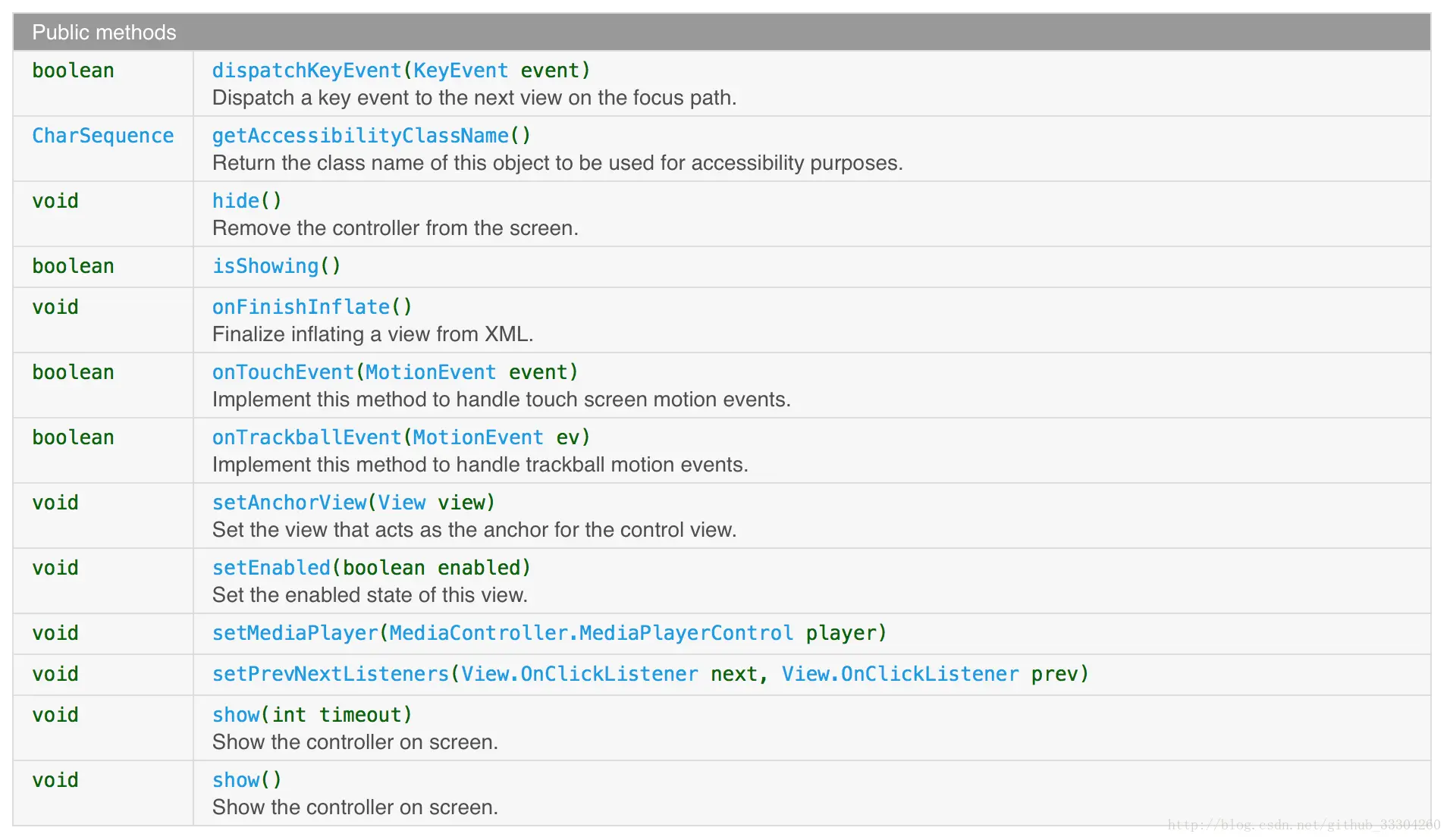Click the isShowing method link
The image size is (1450, 840).
[x=265, y=266]
